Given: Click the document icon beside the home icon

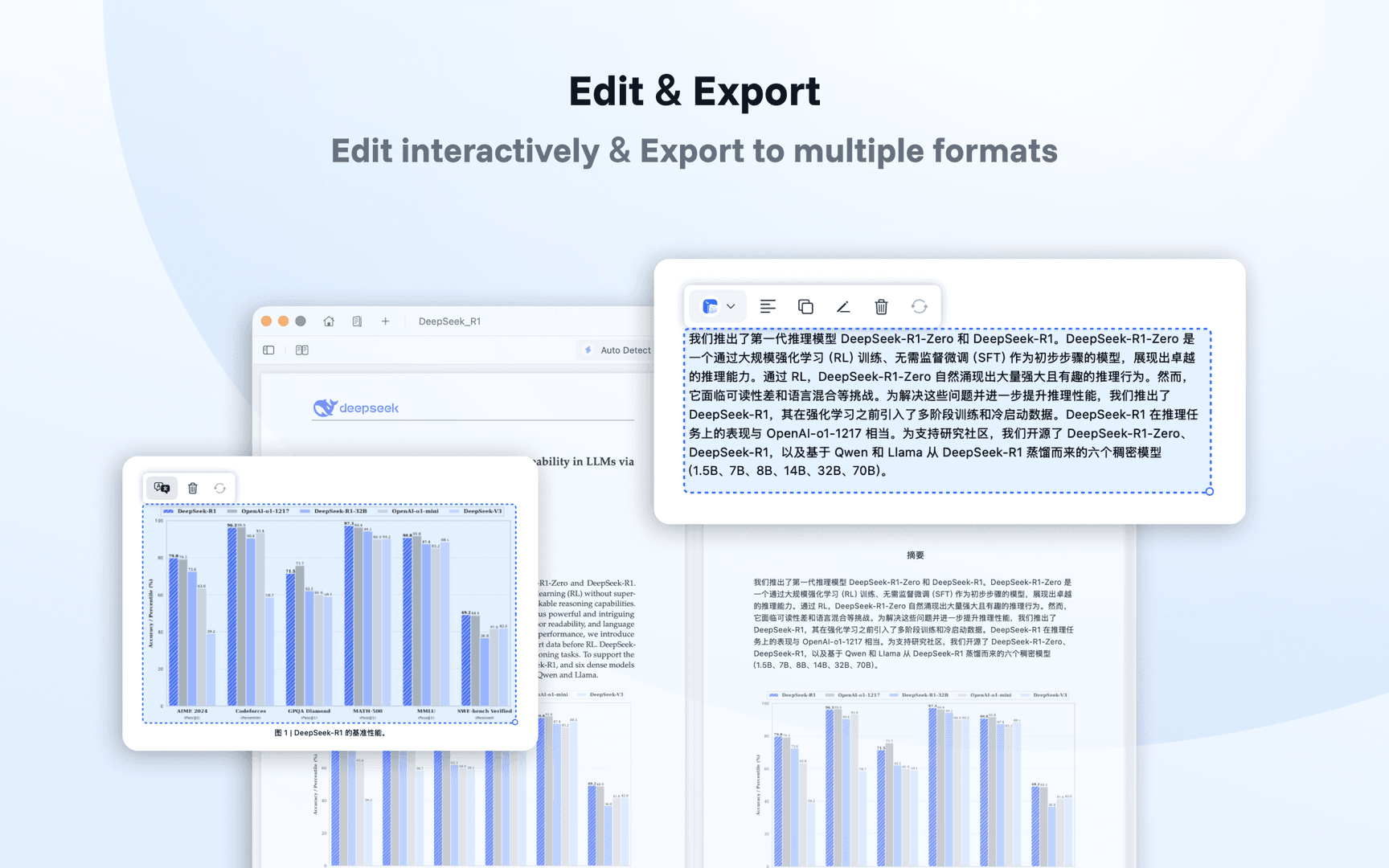Looking at the screenshot, I should 357,321.
